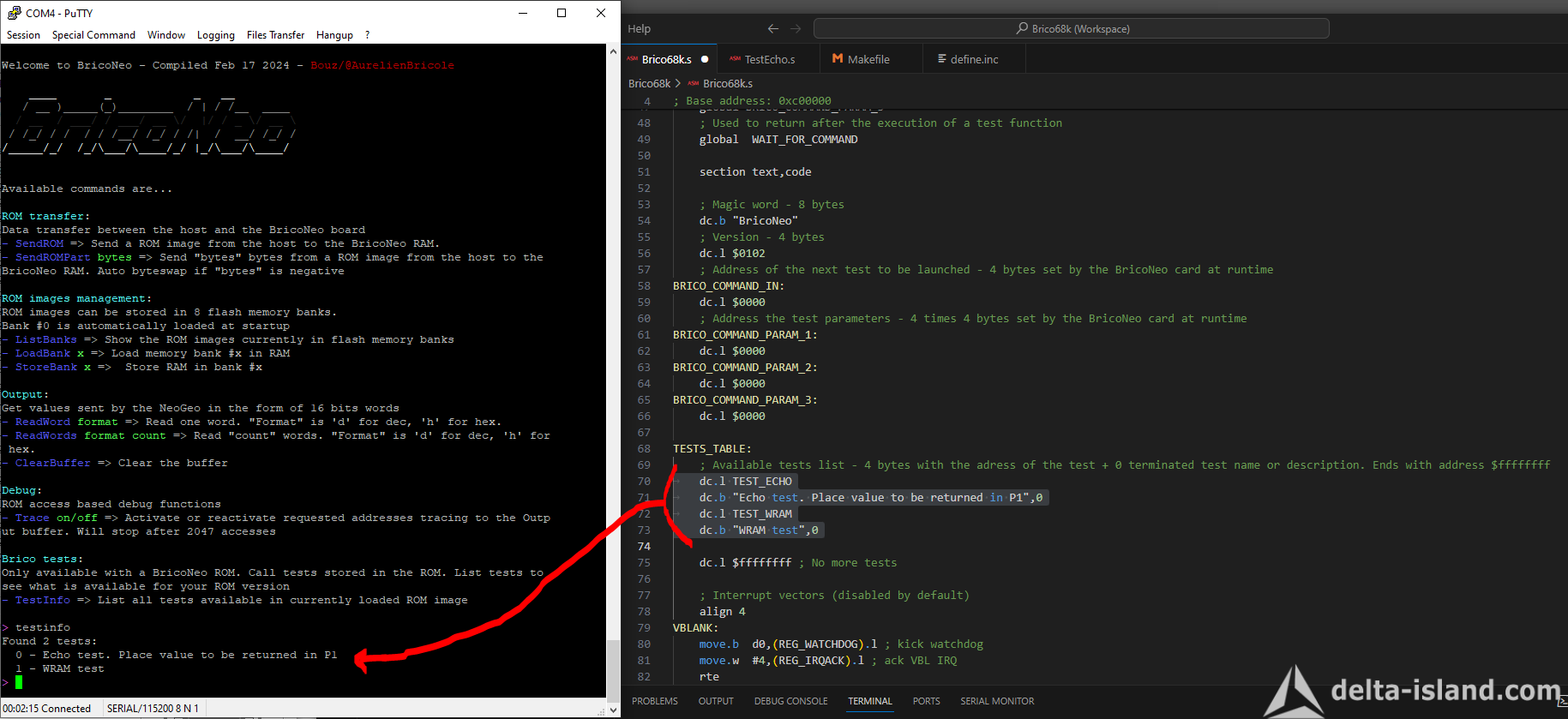This screenshot has width=1568, height=719.
Task: Click the unsaved dot on Brico68k.s tab
Action: point(705,59)
